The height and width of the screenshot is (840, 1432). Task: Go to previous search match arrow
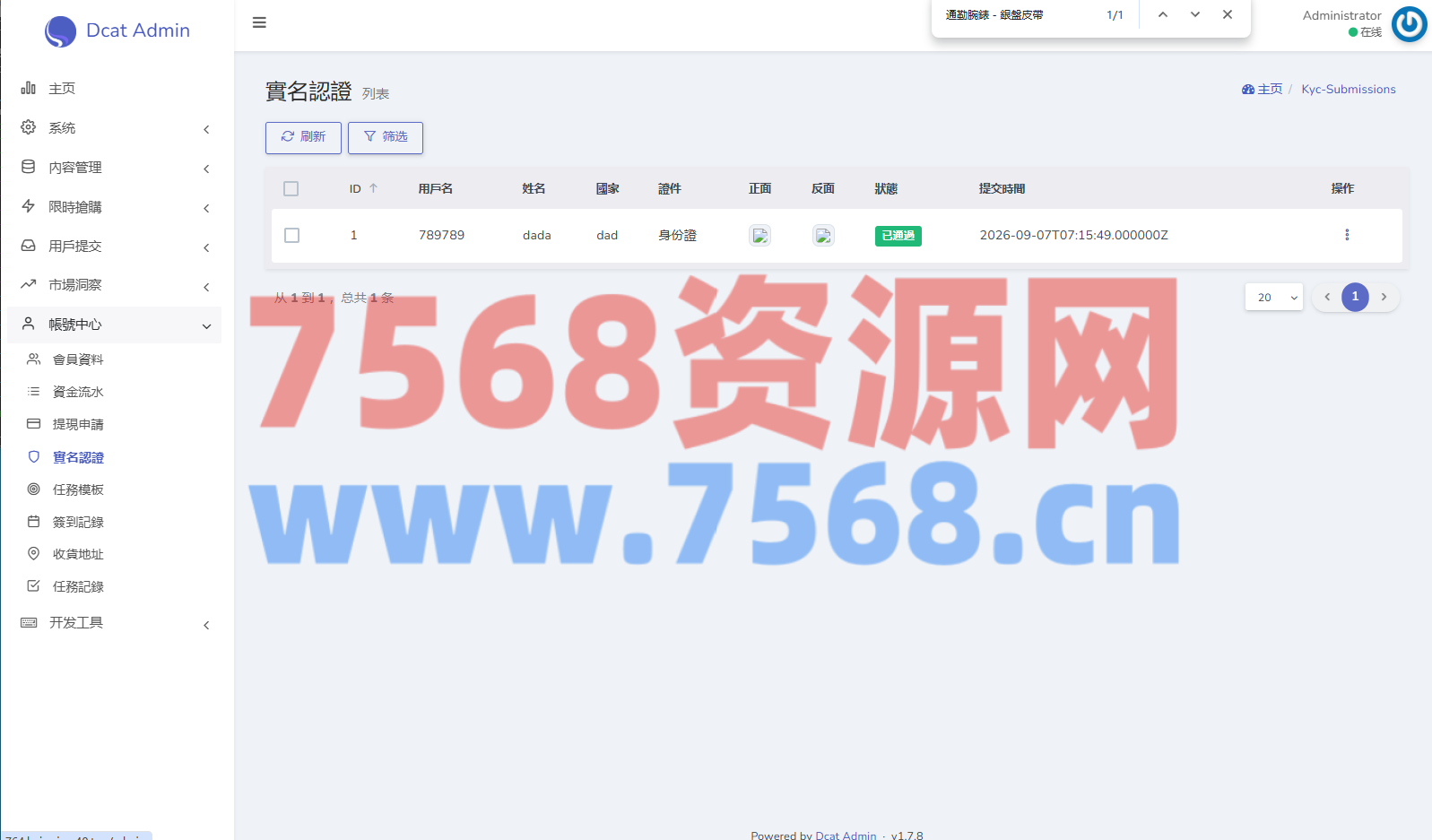1162,14
